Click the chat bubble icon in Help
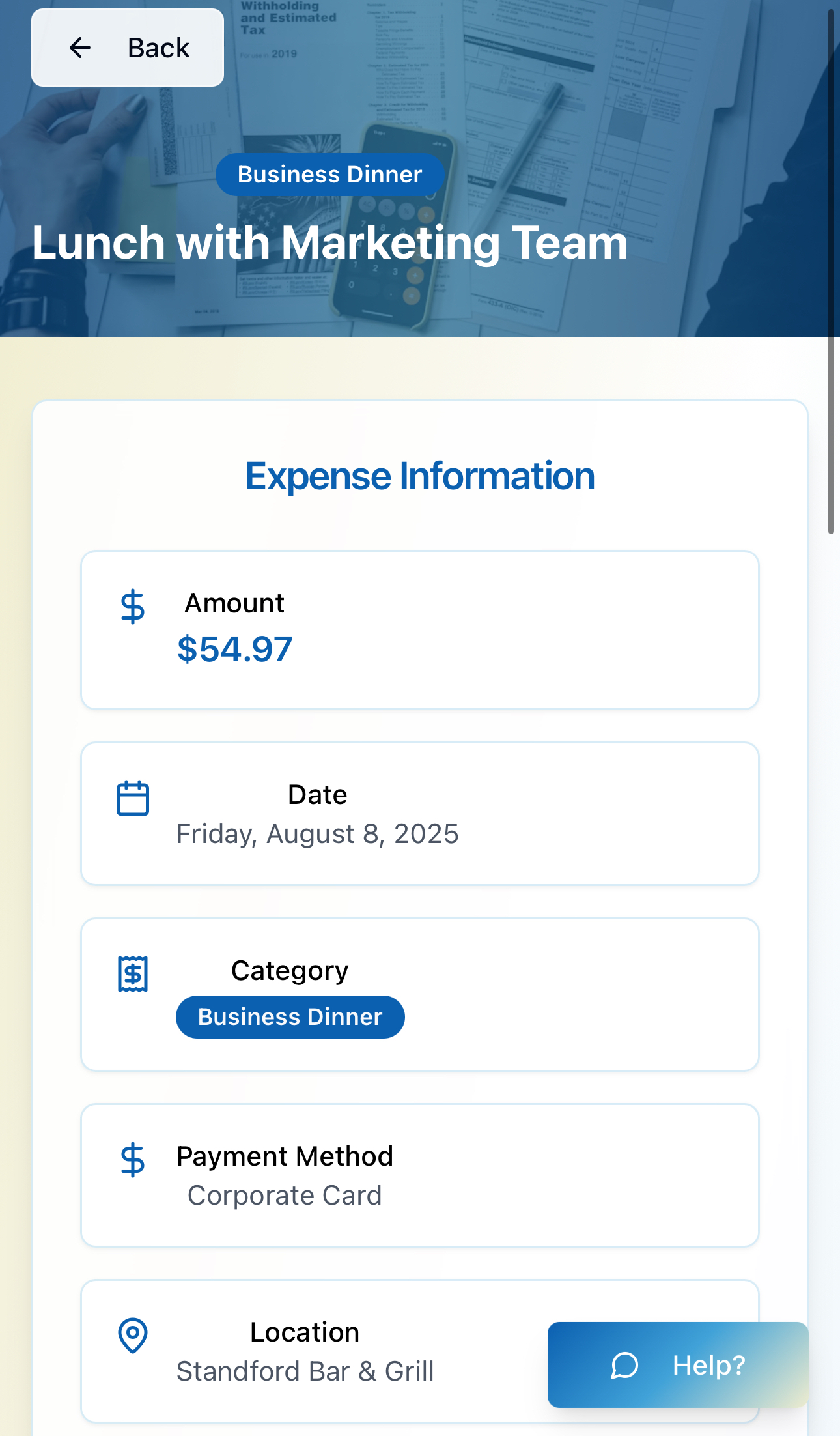 [x=624, y=1365]
